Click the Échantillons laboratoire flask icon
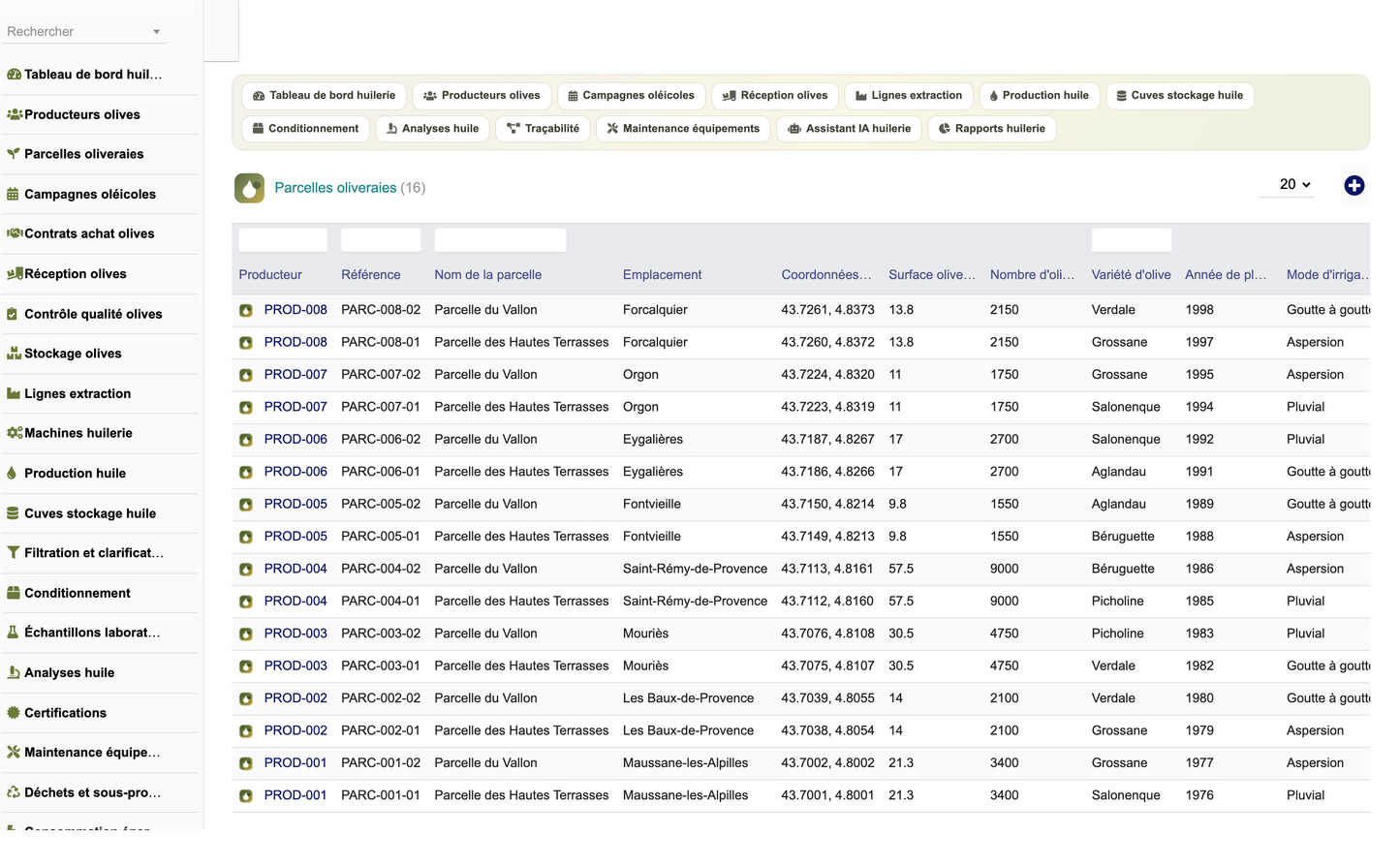This screenshot has height=866, width=1400. pos(13,633)
